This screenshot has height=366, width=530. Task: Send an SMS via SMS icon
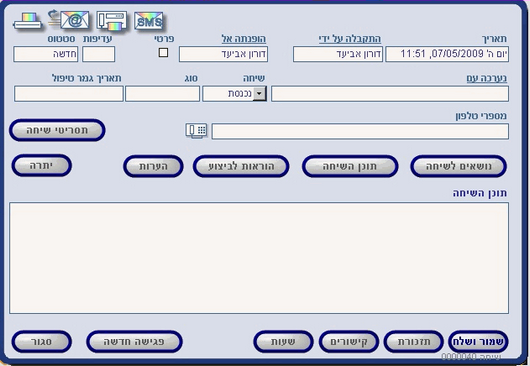coord(149,22)
